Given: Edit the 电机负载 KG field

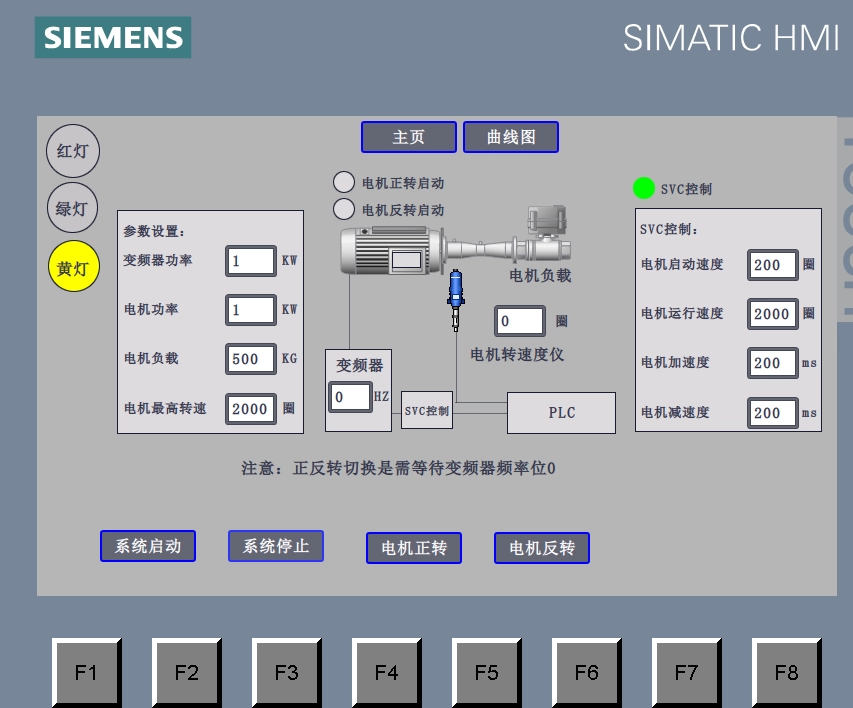Looking at the screenshot, I should [x=251, y=359].
